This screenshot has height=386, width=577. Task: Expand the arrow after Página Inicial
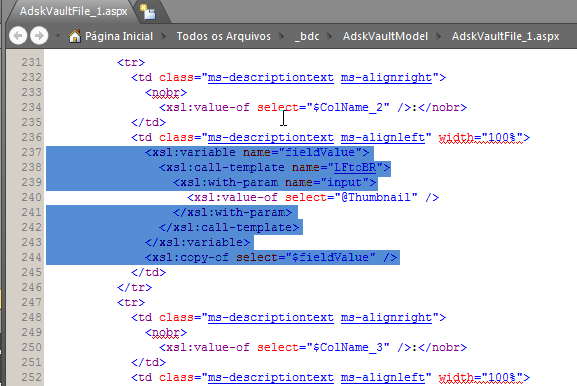click(163, 36)
